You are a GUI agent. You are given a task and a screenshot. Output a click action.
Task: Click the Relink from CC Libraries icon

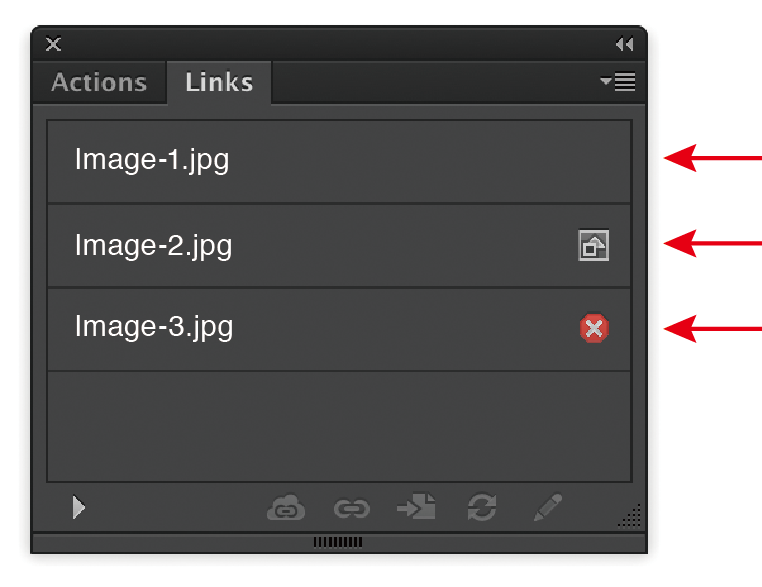[285, 509]
